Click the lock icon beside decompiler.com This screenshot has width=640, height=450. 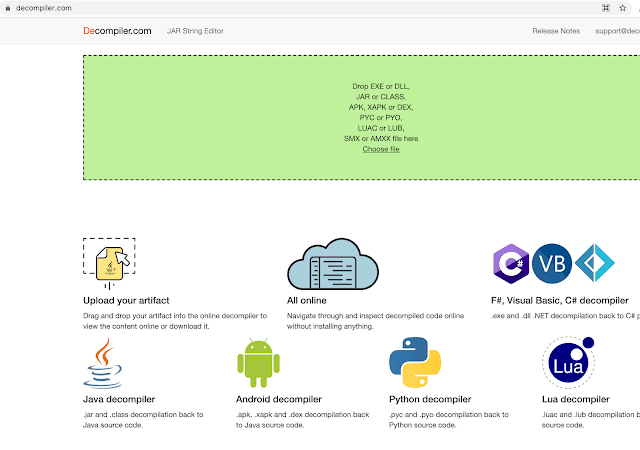coord(8,8)
